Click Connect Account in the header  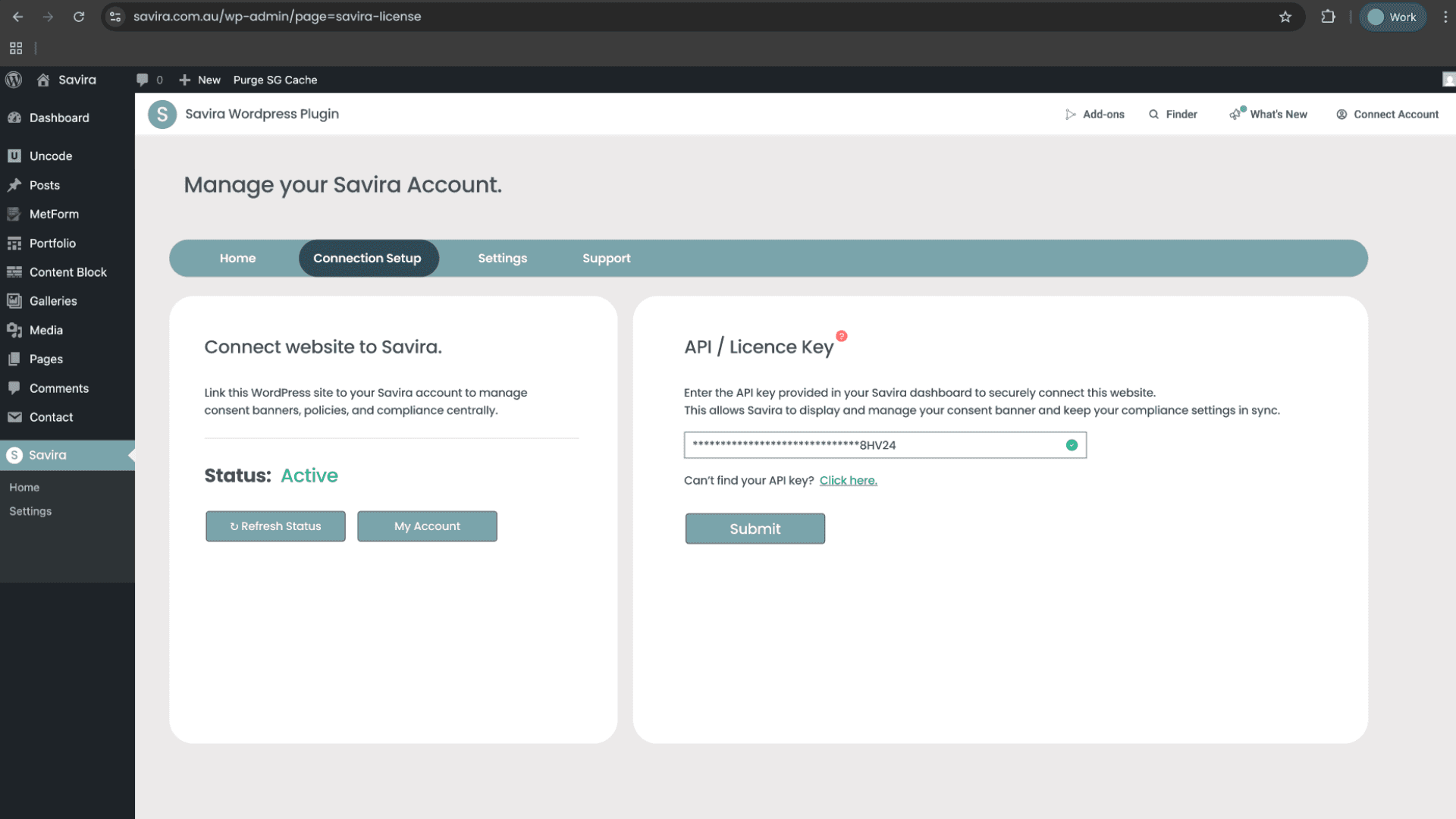1387,115
